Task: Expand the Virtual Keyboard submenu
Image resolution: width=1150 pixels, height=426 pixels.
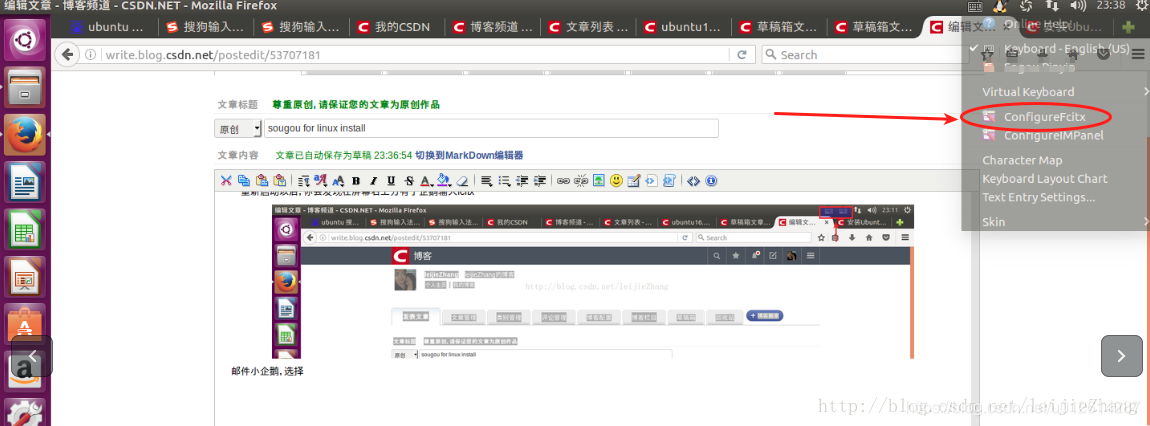Action: [x=1055, y=92]
